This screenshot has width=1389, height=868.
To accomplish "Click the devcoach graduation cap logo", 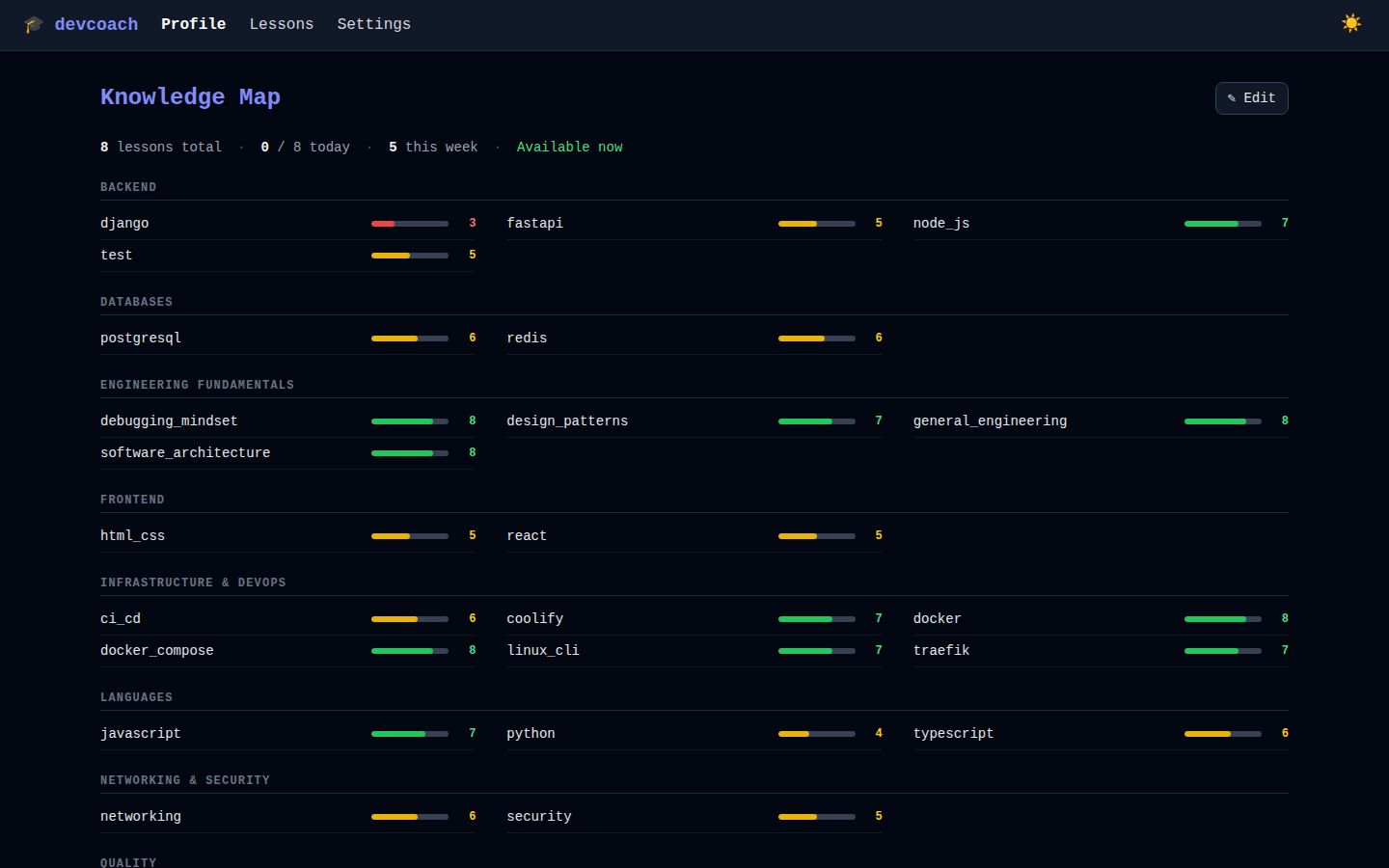I will point(34,24).
